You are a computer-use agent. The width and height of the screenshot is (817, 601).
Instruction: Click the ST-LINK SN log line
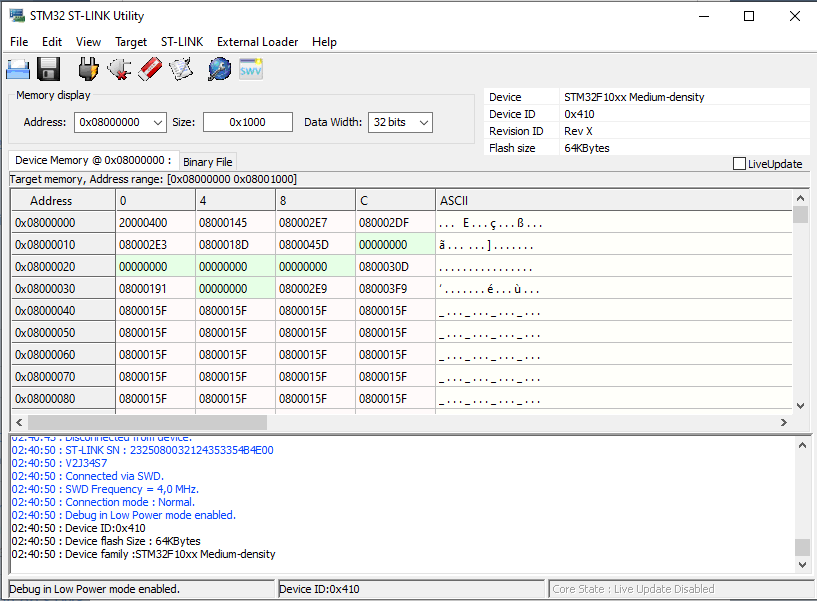click(142, 450)
